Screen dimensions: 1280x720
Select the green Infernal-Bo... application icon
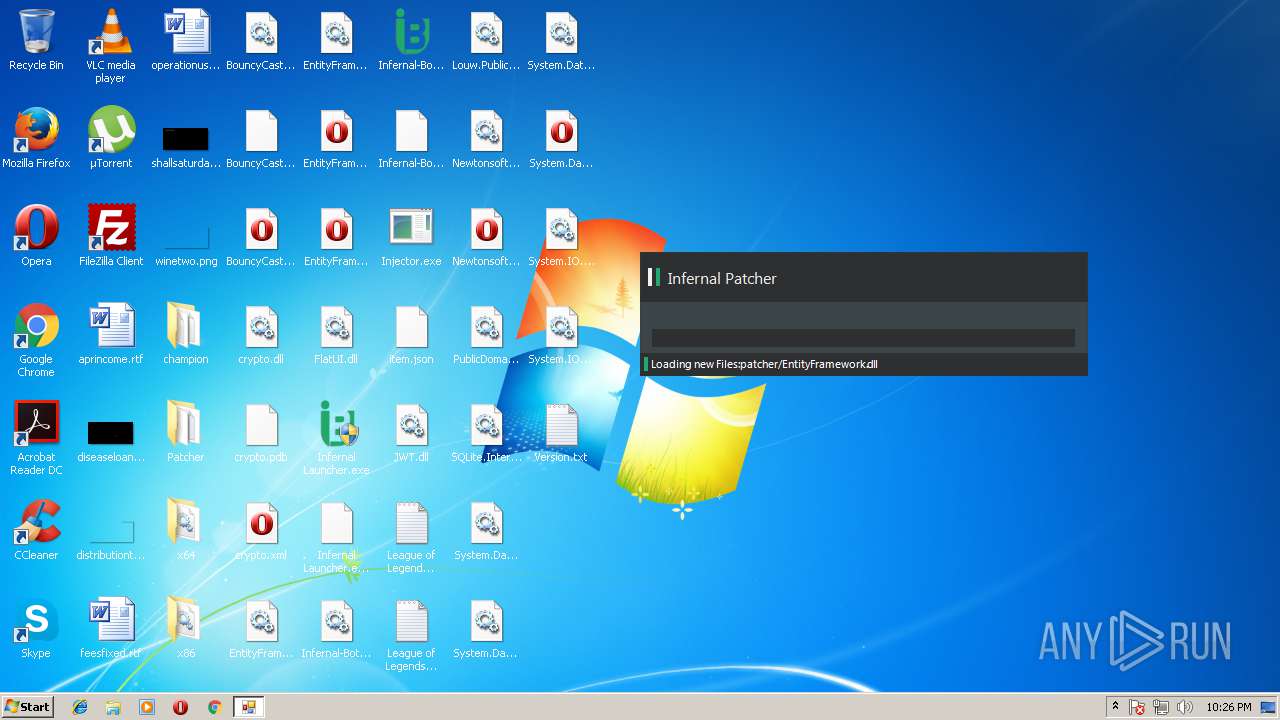[411, 40]
